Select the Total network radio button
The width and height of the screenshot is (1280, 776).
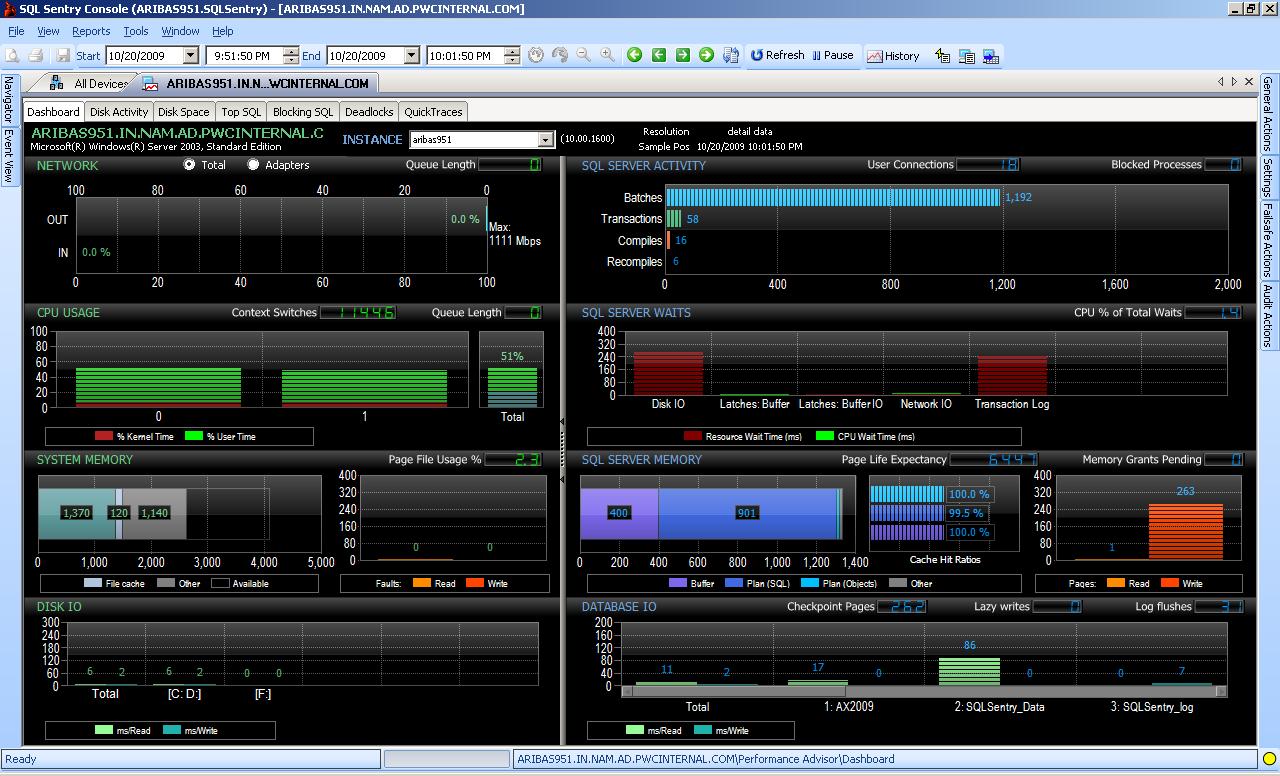[x=189, y=165]
